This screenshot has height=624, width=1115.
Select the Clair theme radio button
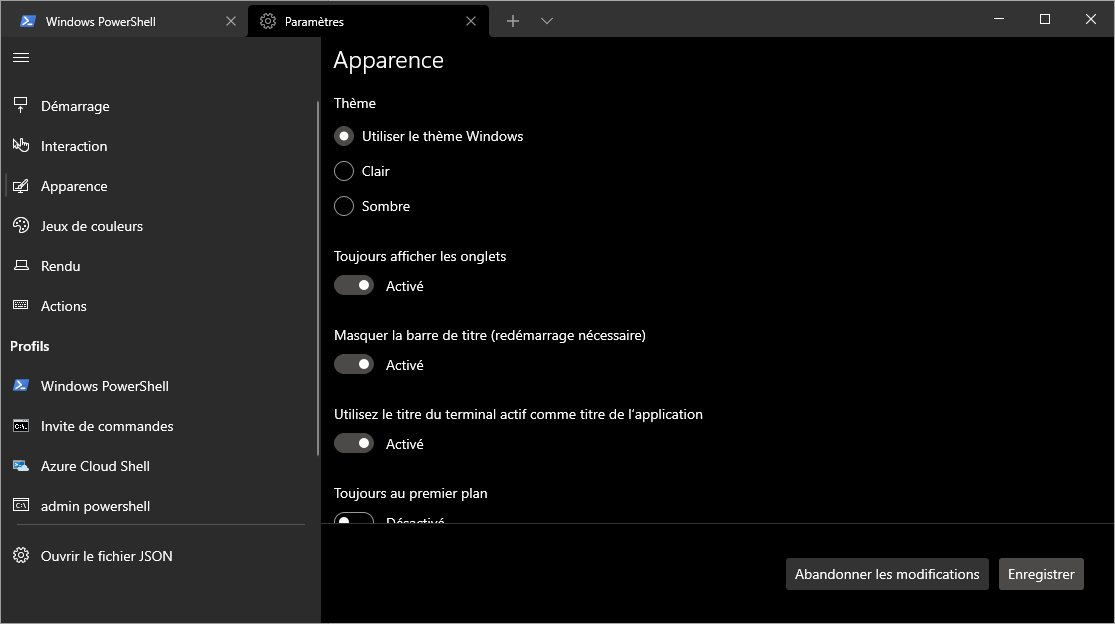coord(344,171)
